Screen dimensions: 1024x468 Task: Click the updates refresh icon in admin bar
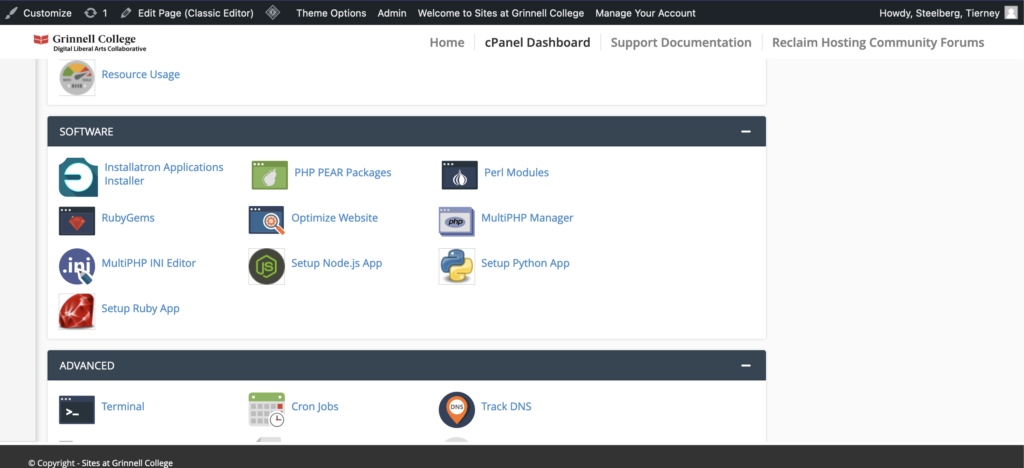tap(90, 13)
